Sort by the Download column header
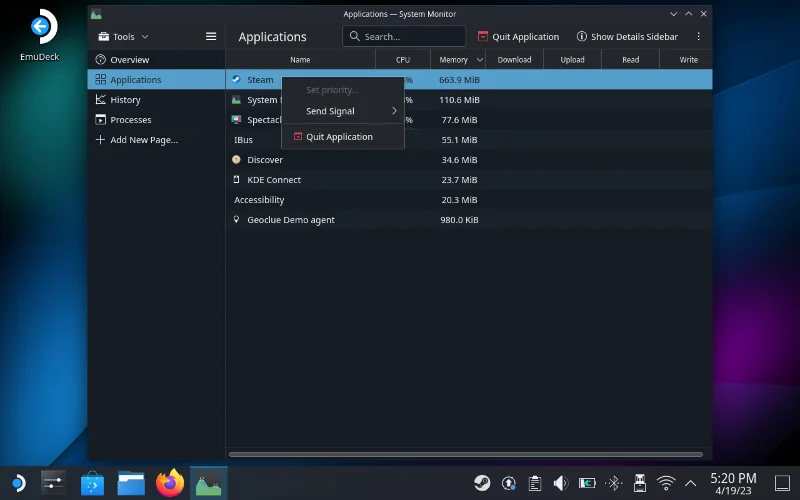Screen dimensions: 800x500 (514, 60)
